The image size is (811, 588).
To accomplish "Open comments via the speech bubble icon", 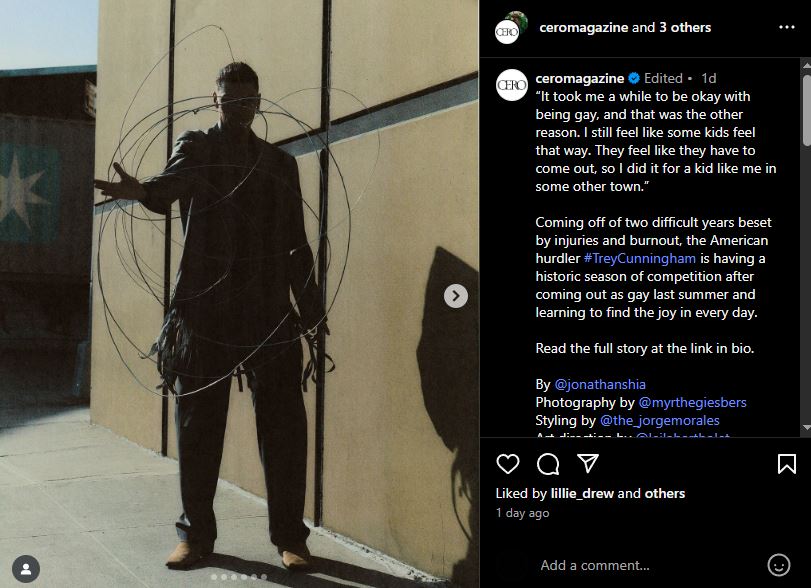I will tap(548, 464).
